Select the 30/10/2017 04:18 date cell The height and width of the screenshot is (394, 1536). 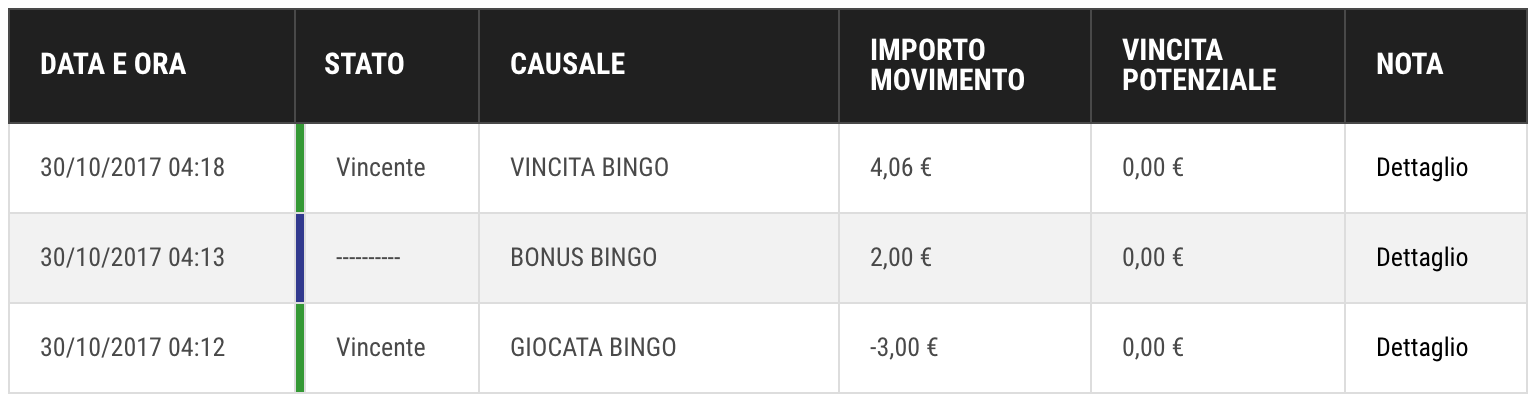[x=132, y=168]
